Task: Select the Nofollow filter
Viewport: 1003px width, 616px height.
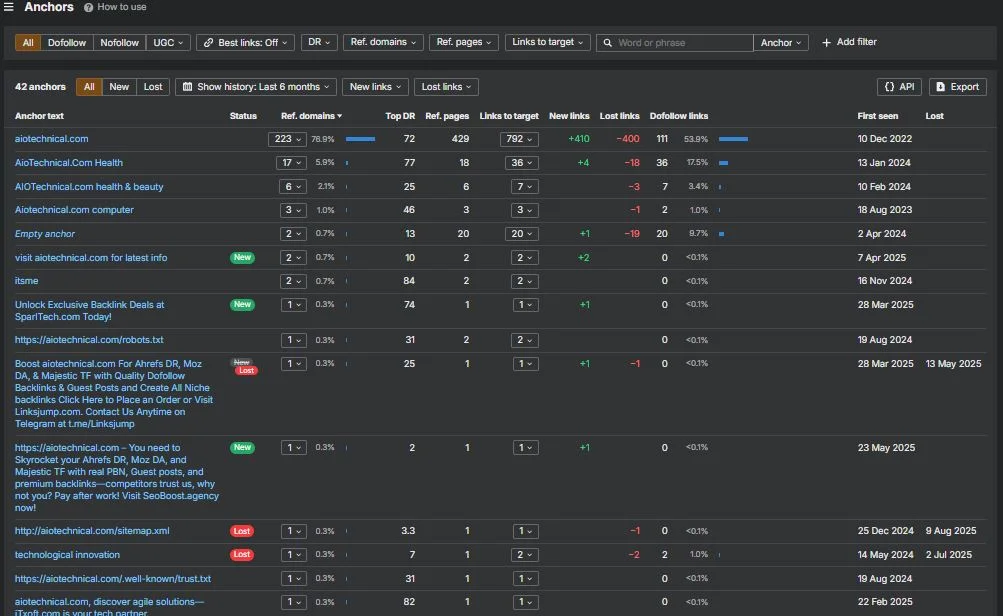Action: [119, 43]
